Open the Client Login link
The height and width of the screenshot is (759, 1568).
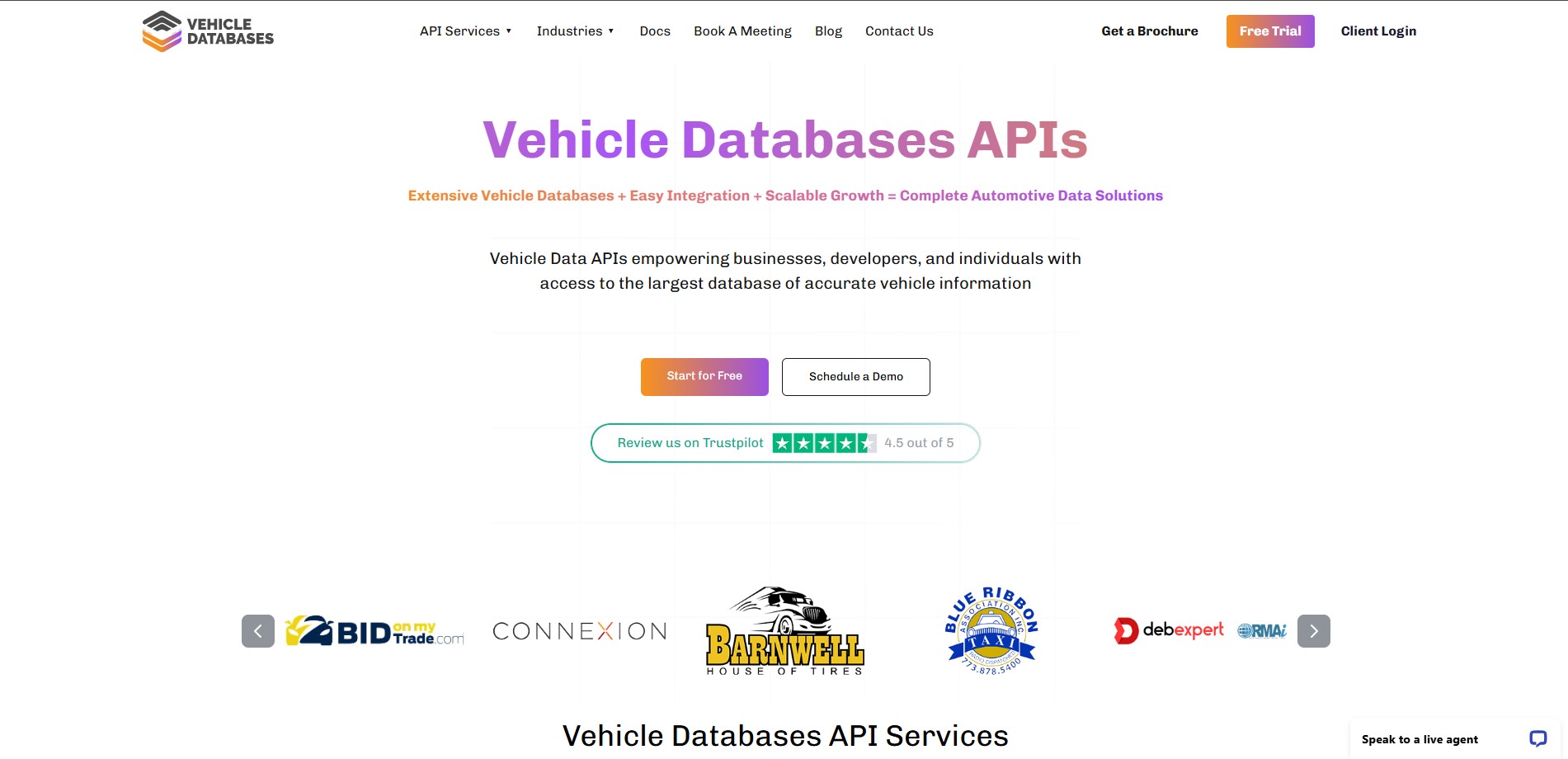click(1378, 31)
